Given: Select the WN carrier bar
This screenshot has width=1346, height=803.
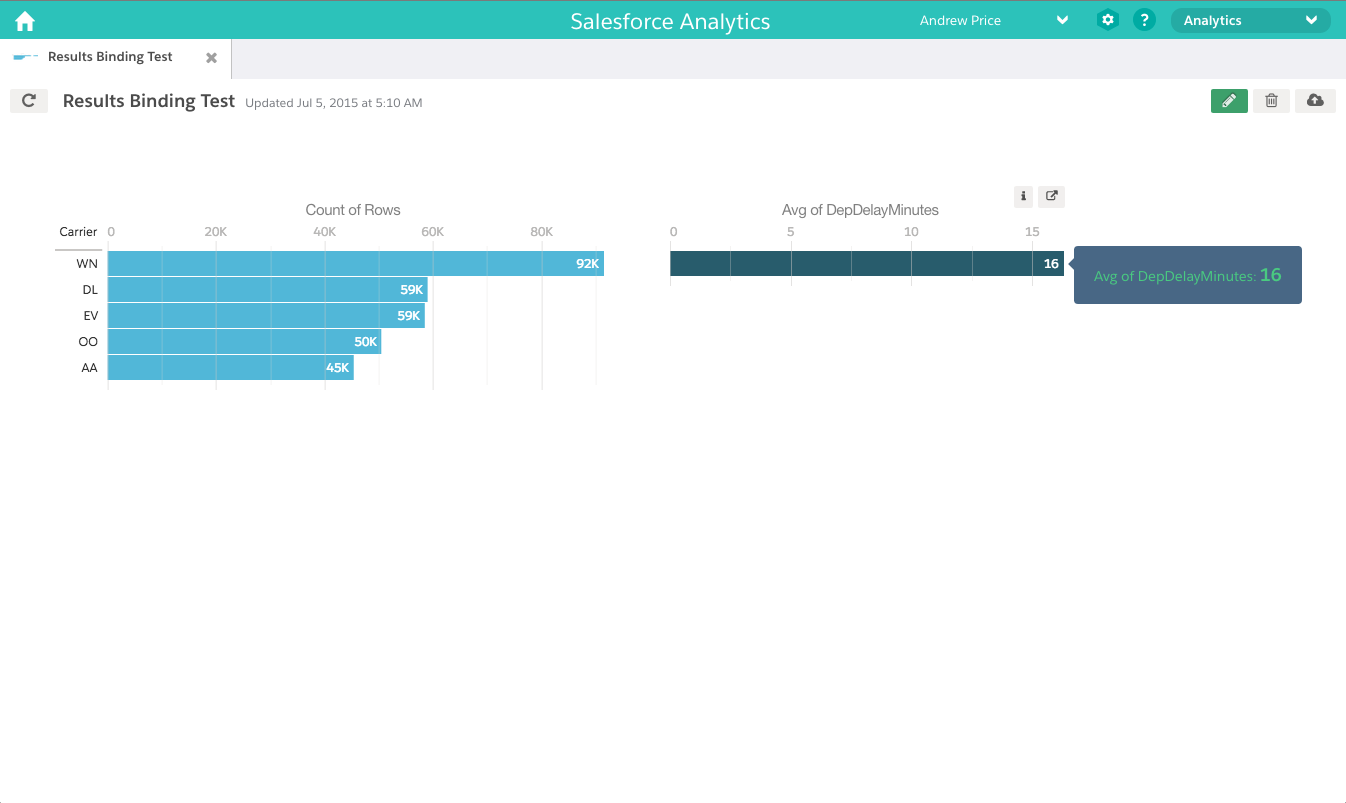Looking at the screenshot, I should click(355, 264).
